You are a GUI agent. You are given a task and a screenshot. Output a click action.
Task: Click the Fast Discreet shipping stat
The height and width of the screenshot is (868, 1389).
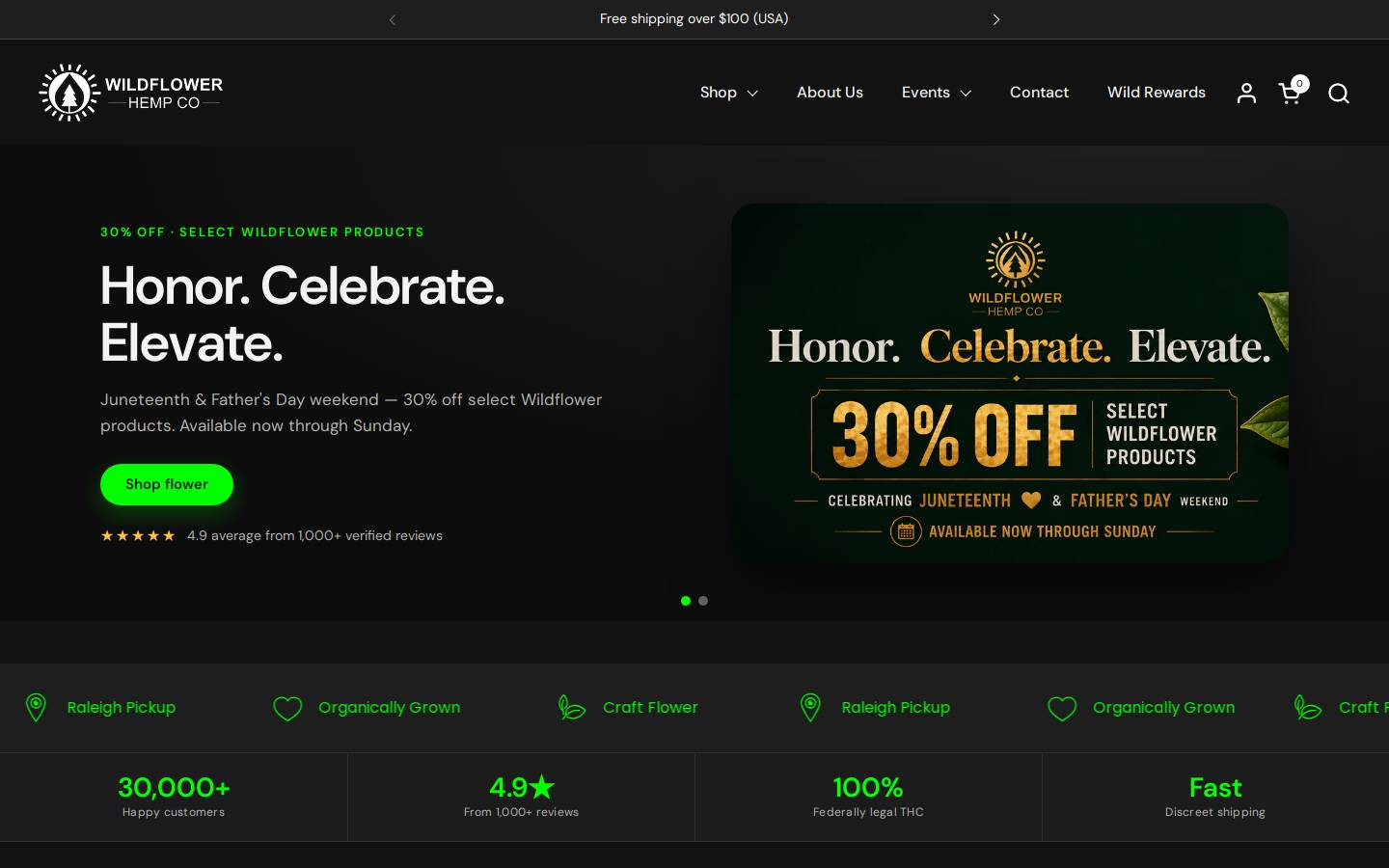coord(1215,797)
